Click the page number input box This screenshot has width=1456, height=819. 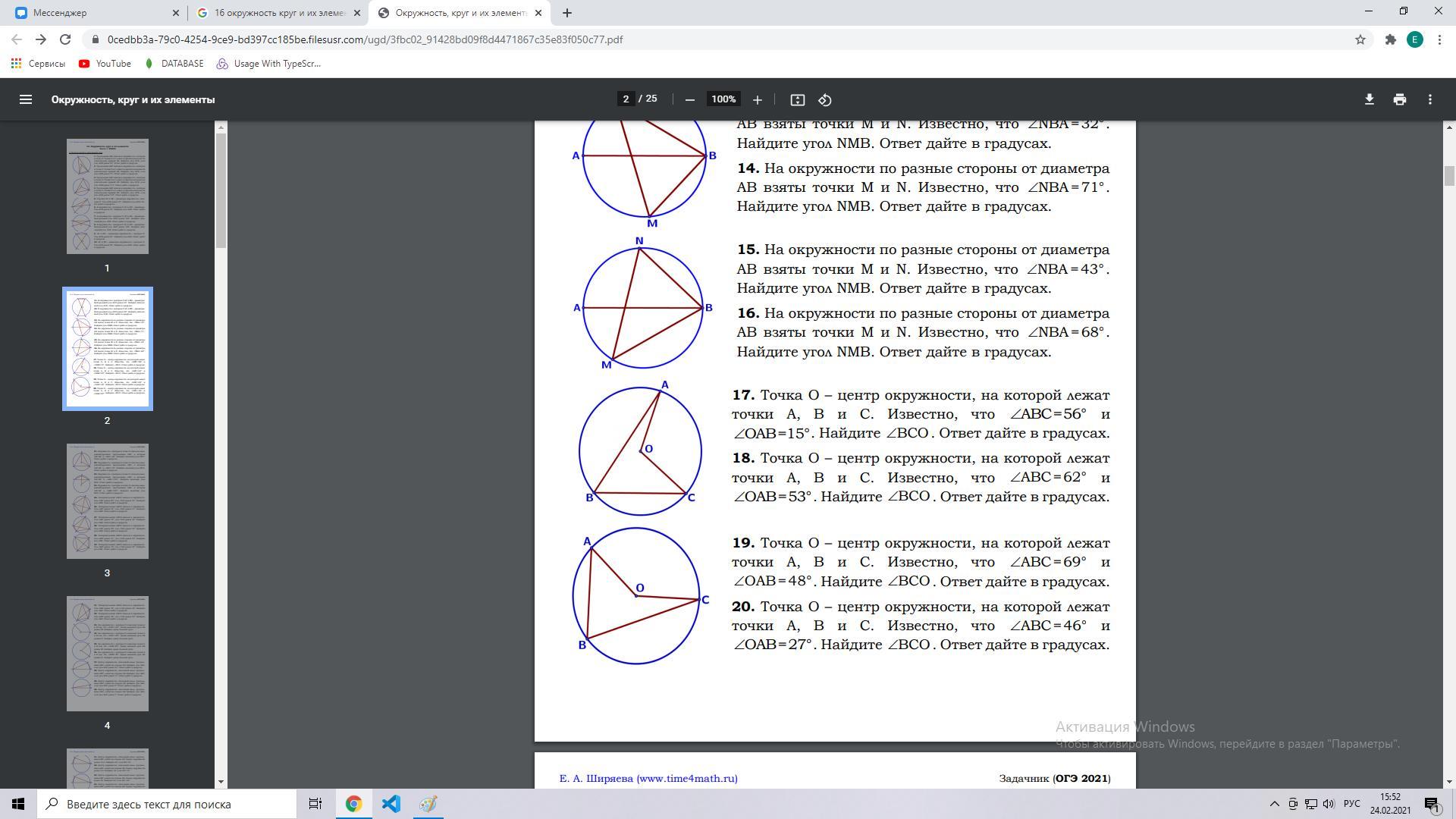[626, 99]
